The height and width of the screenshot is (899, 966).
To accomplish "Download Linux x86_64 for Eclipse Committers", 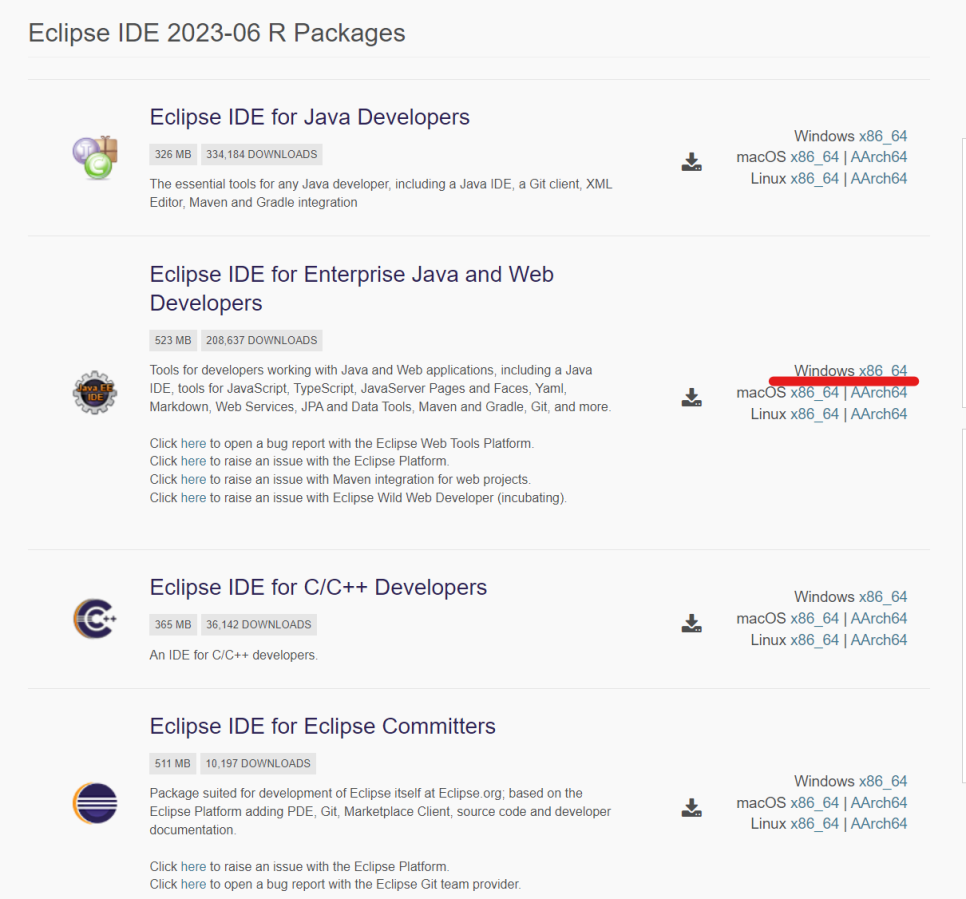I will (814, 824).
